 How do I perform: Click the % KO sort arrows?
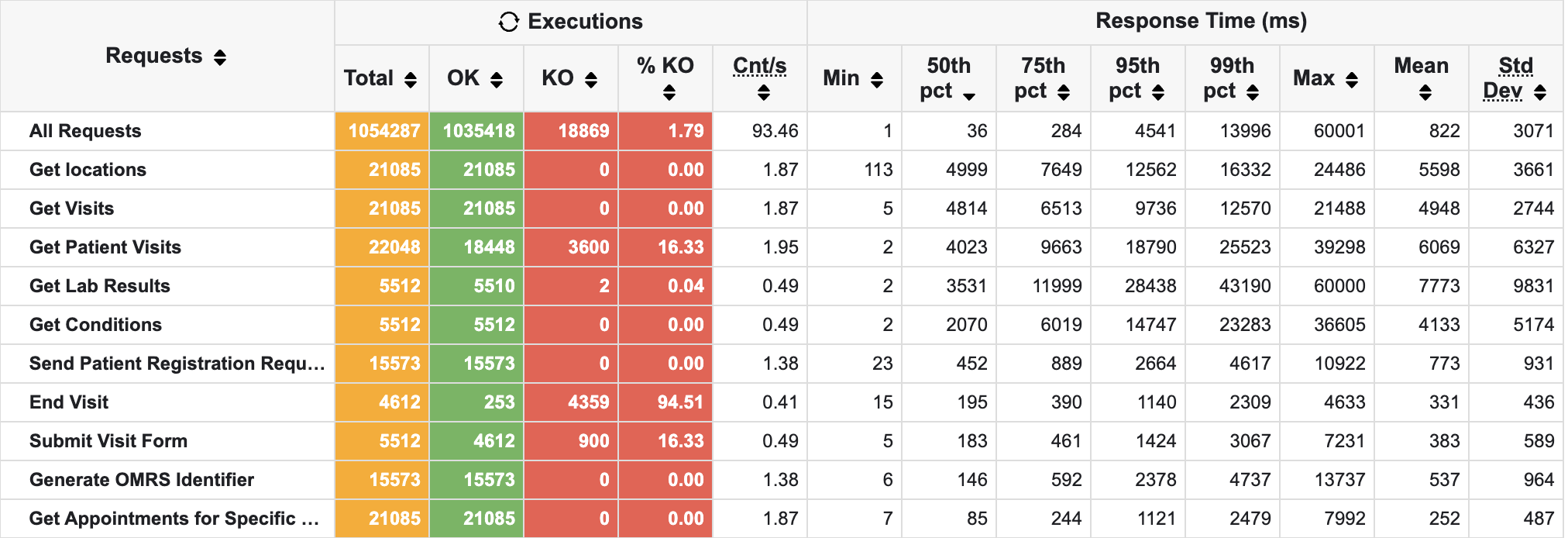tap(669, 93)
